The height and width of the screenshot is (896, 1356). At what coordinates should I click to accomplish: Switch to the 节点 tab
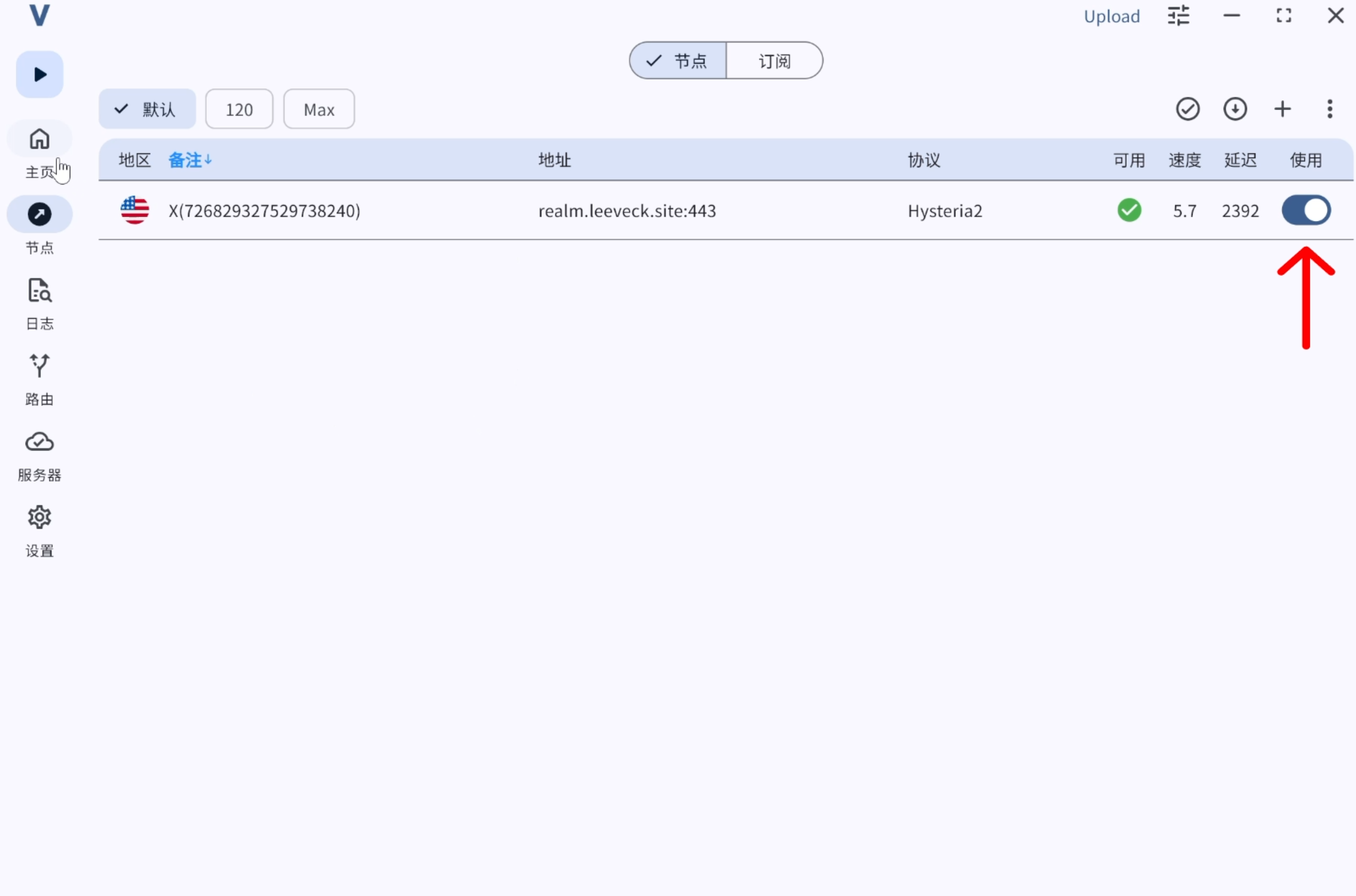[x=677, y=60]
